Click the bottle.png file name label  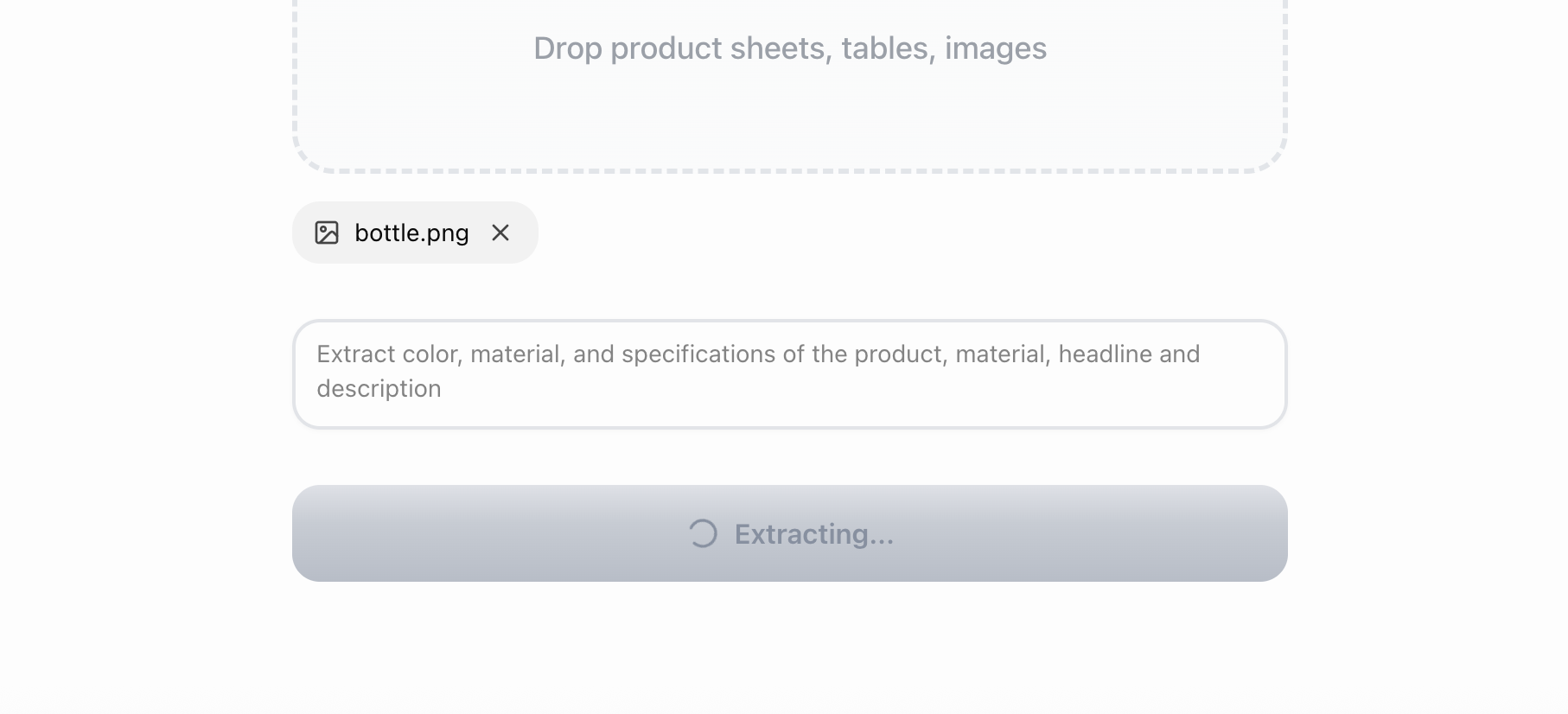(x=411, y=233)
